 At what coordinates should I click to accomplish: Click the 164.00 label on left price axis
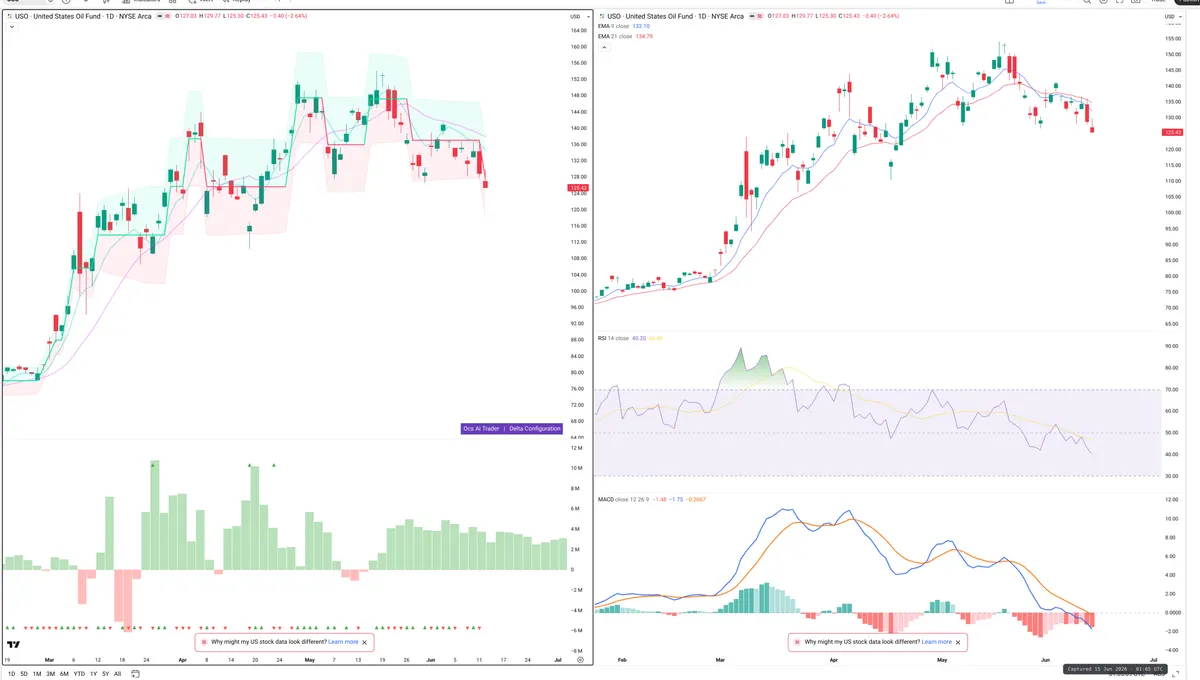577,31
